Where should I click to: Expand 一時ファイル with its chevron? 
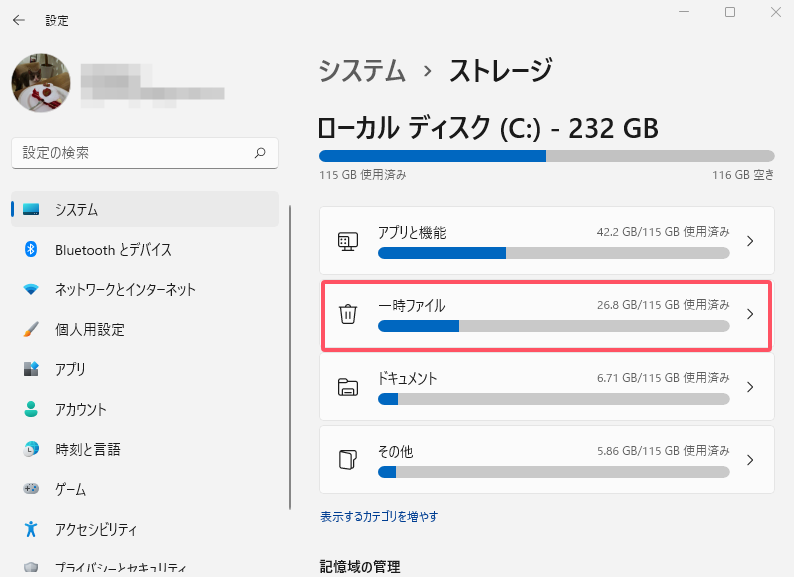click(750, 314)
